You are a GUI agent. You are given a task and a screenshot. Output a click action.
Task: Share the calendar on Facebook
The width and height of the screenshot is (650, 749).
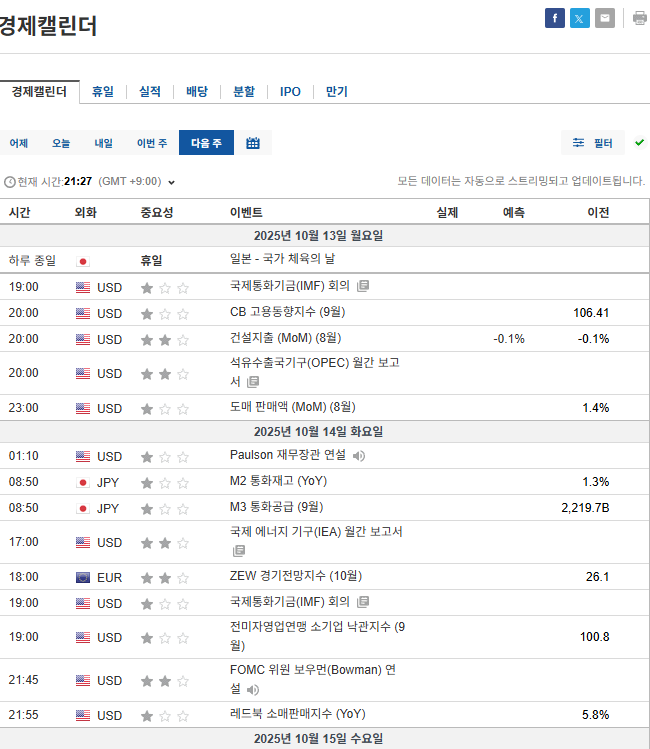point(554,18)
